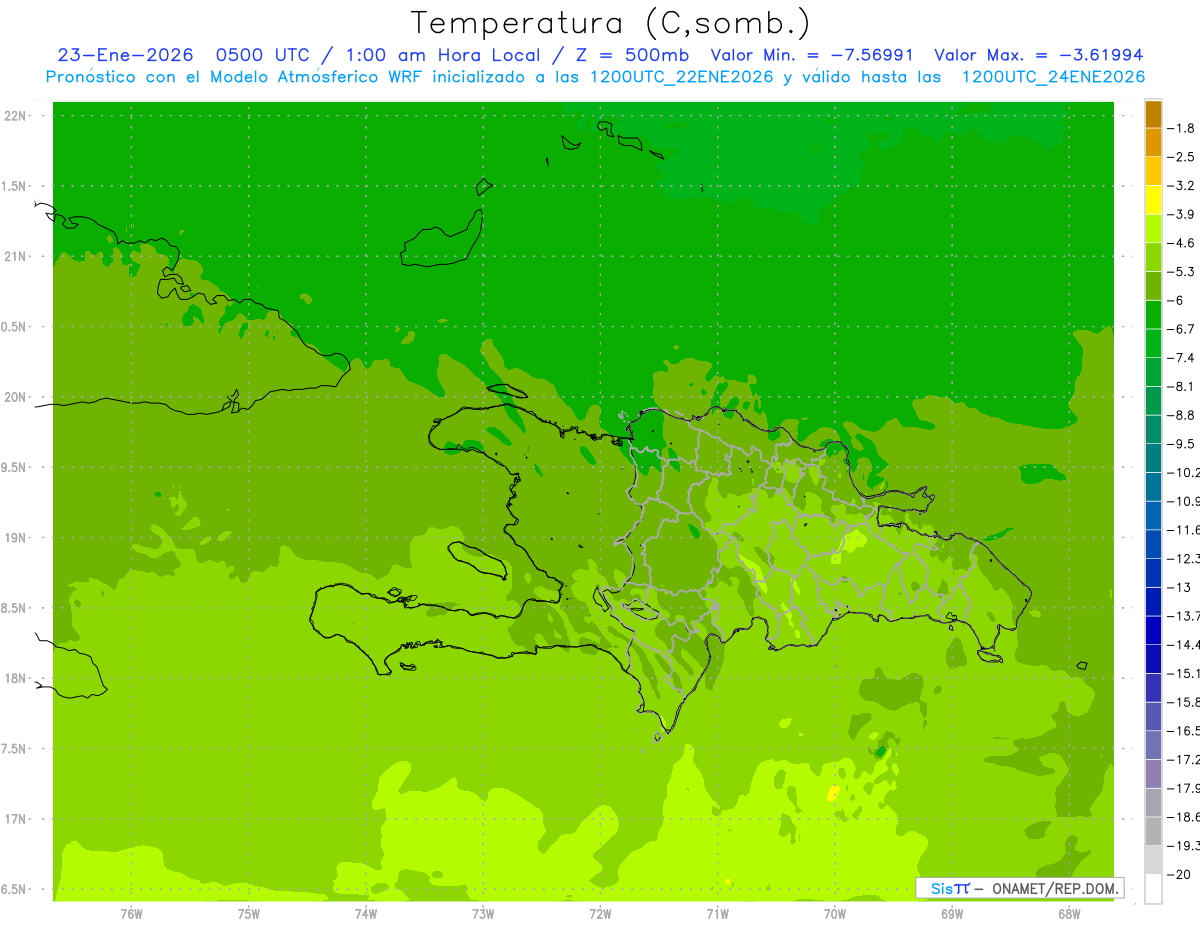Click the brown swatch above the -1.8 label

1153,114
